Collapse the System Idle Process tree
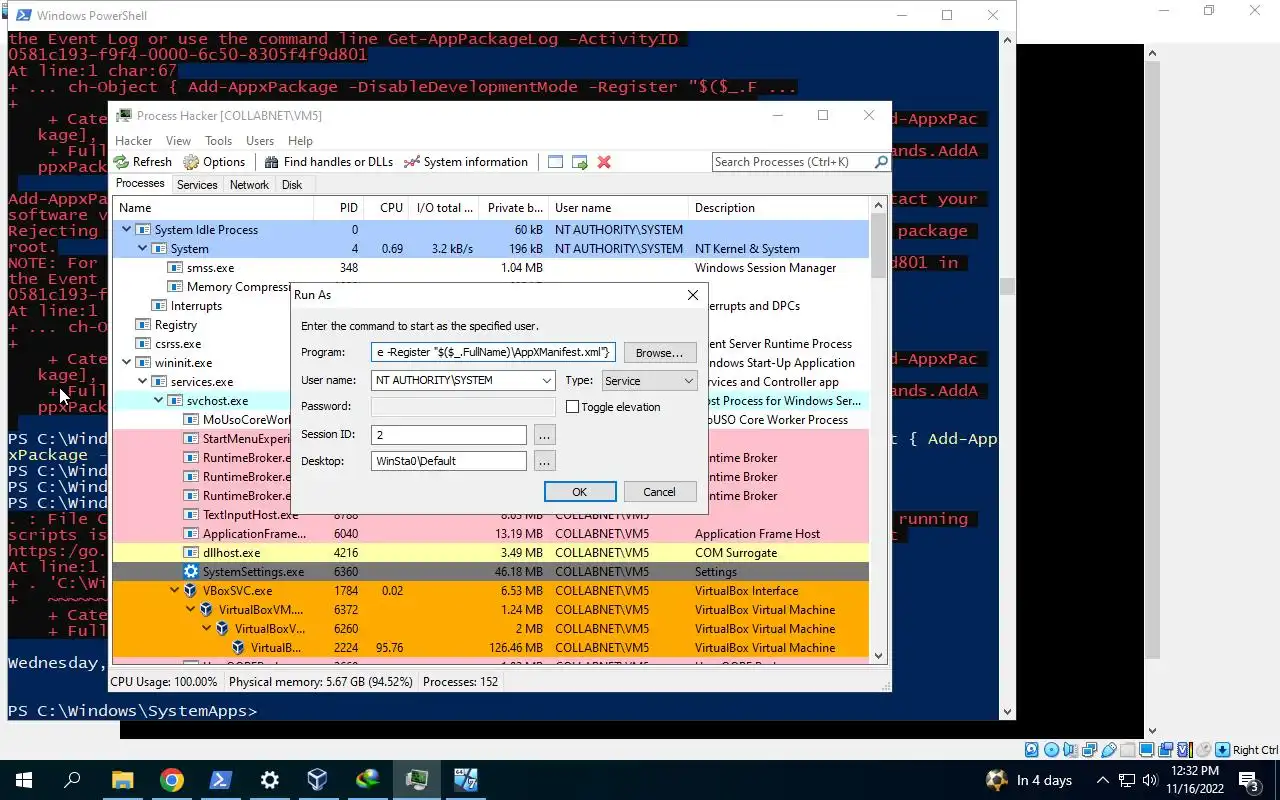Viewport: 1280px width, 800px height. (126, 230)
